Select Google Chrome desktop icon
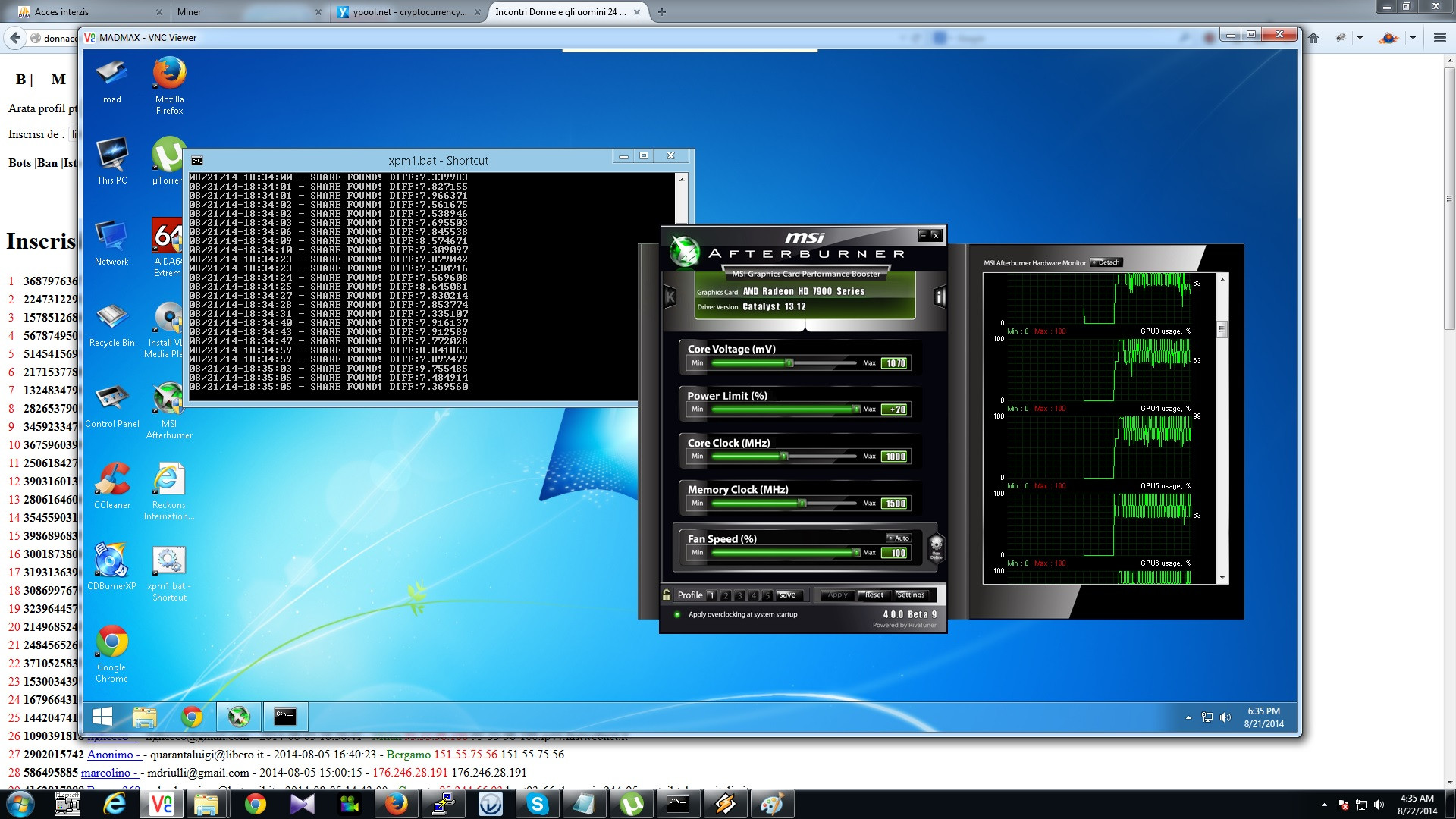 point(111,654)
